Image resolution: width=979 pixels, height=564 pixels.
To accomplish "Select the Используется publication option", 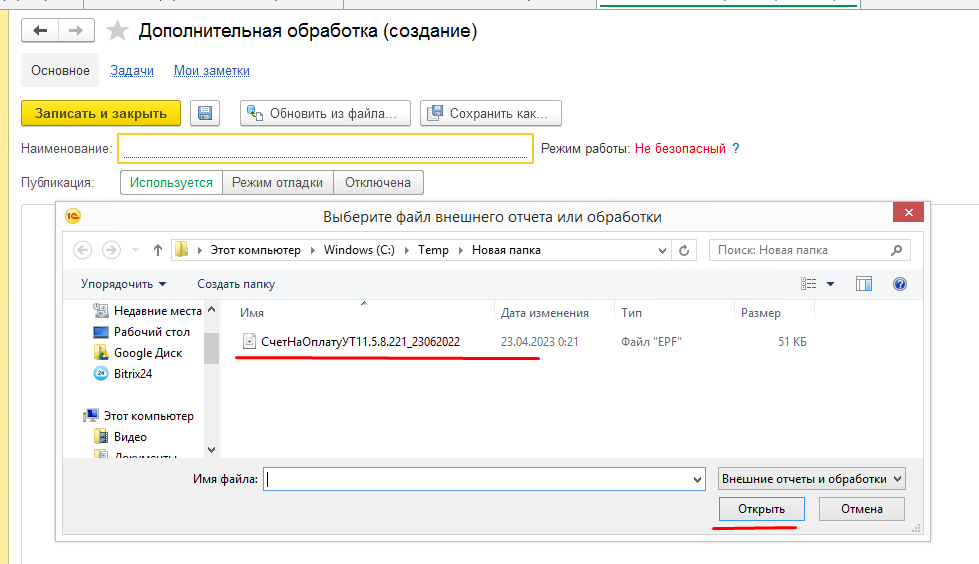I will click(171, 183).
